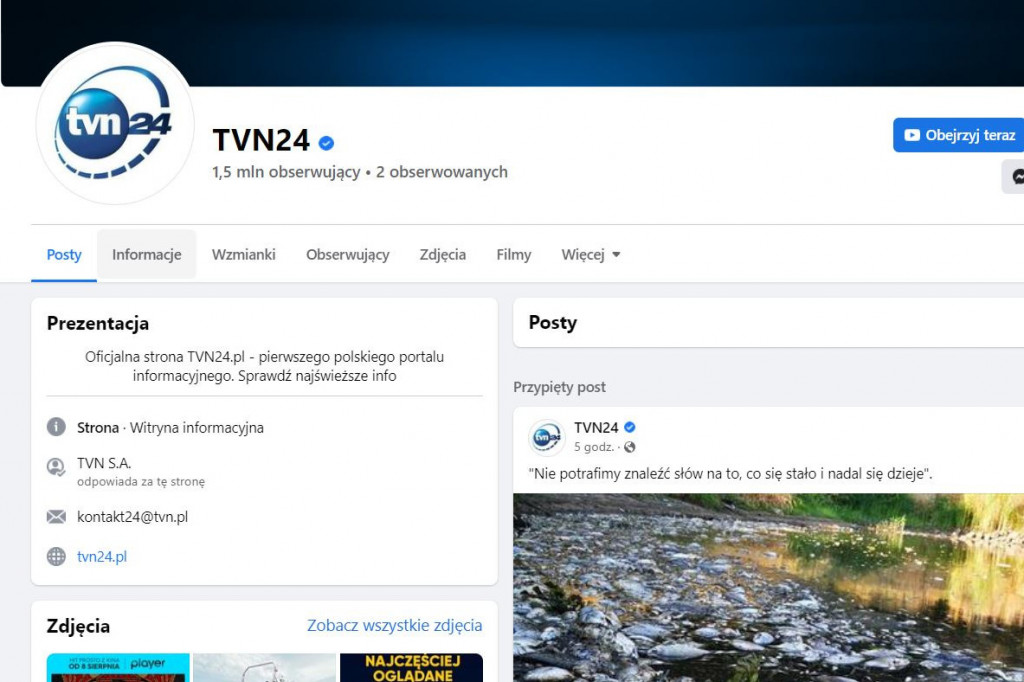
Task: Open the Filmy tab
Action: click(514, 255)
